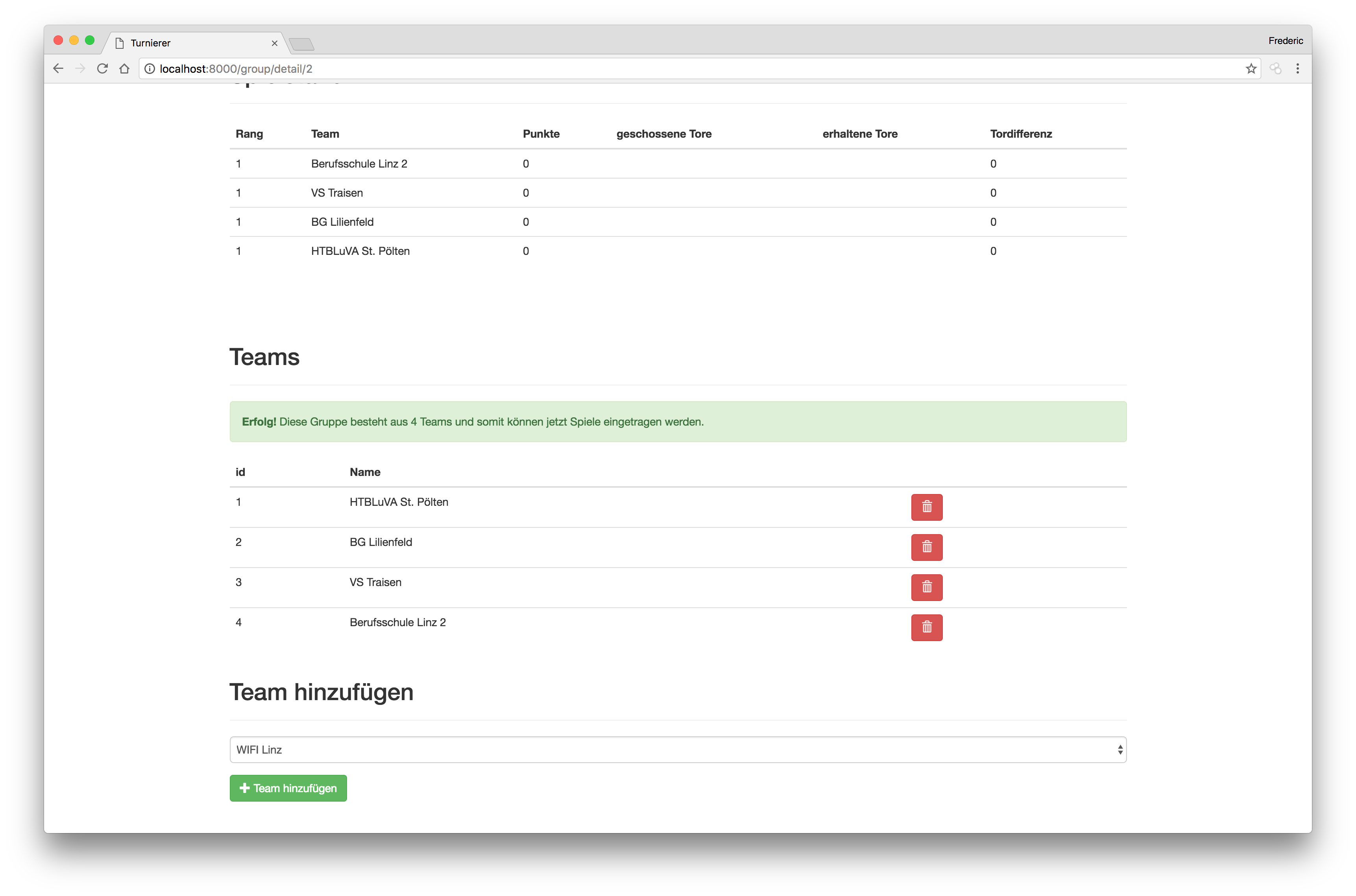Click the Frederic profile button
Image resolution: width=1356 pixels, height=896 pixels.
(1285, 41)
